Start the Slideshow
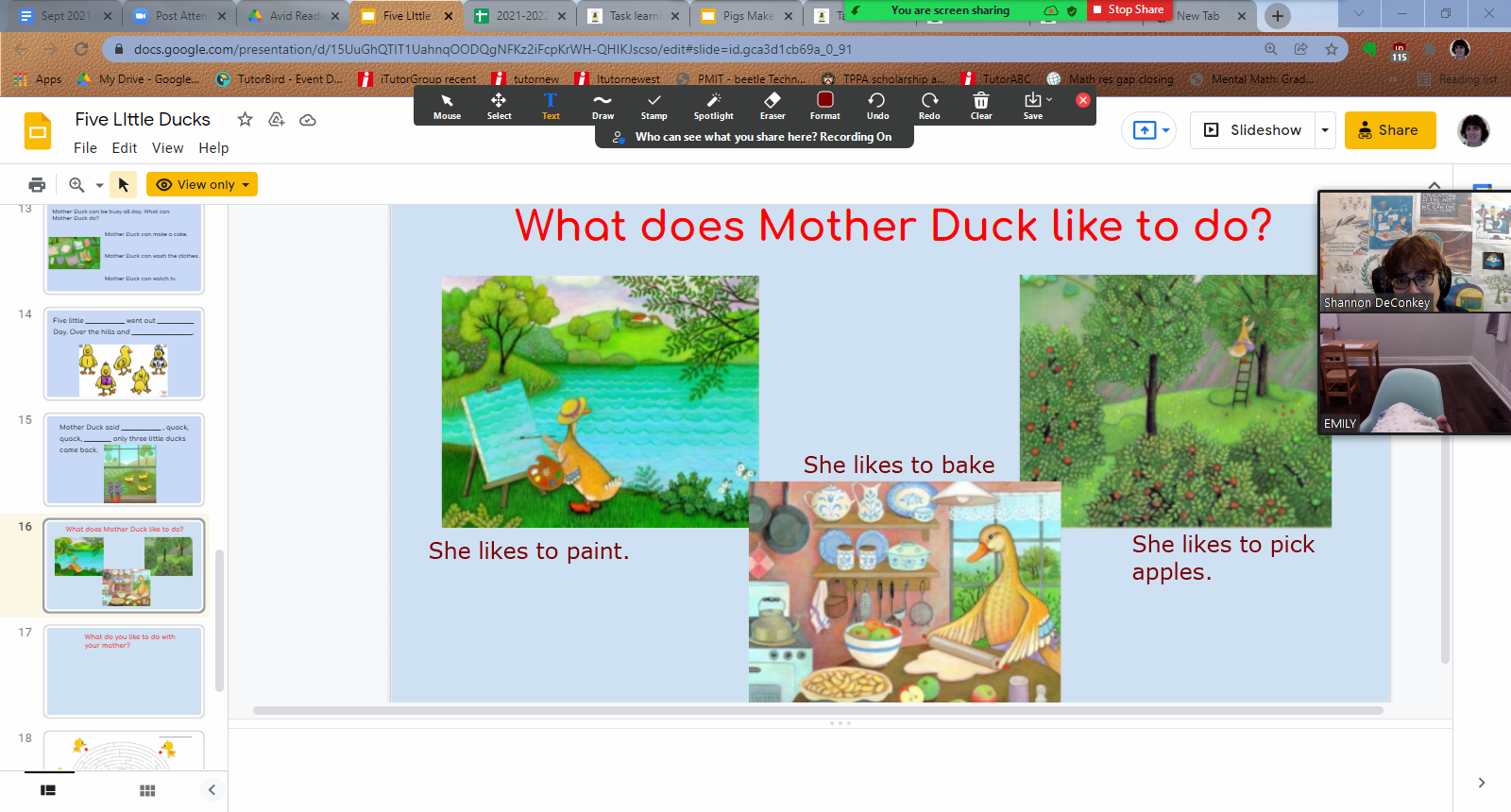This screenshot has height=812, width=1511. 1252,130
